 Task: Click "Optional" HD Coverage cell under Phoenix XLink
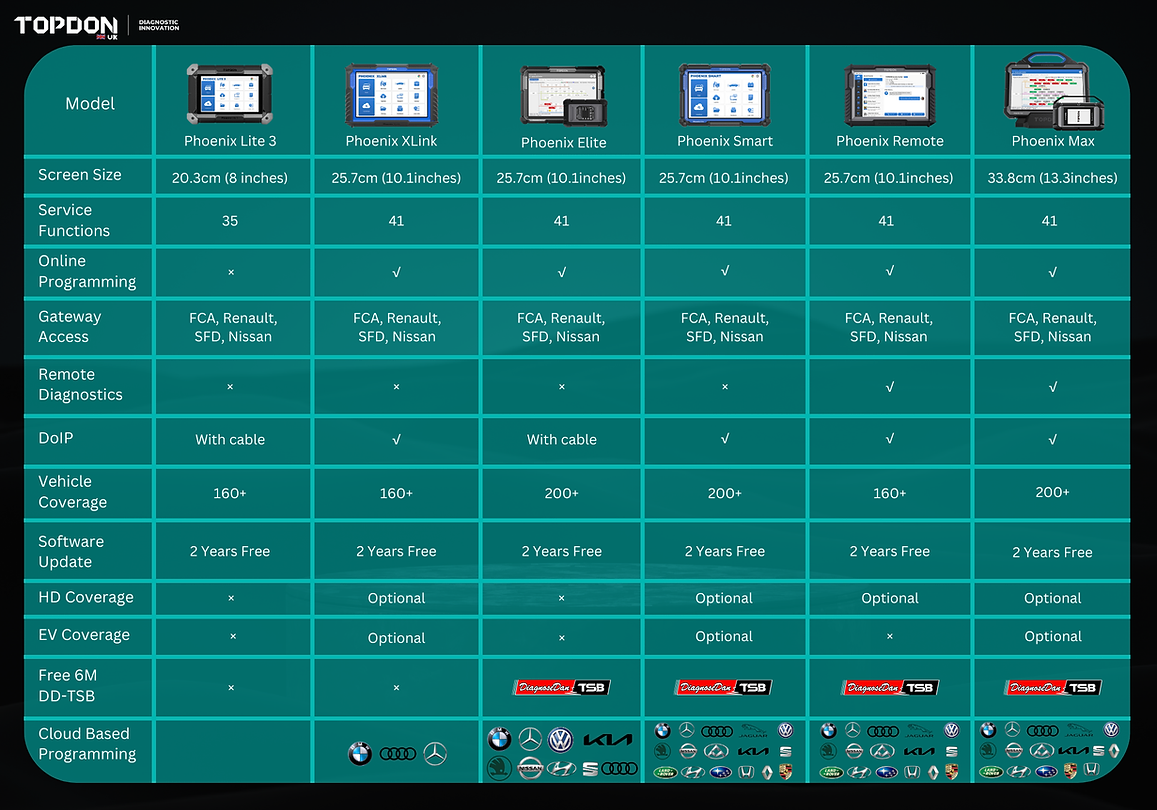[x=396, y=598]
